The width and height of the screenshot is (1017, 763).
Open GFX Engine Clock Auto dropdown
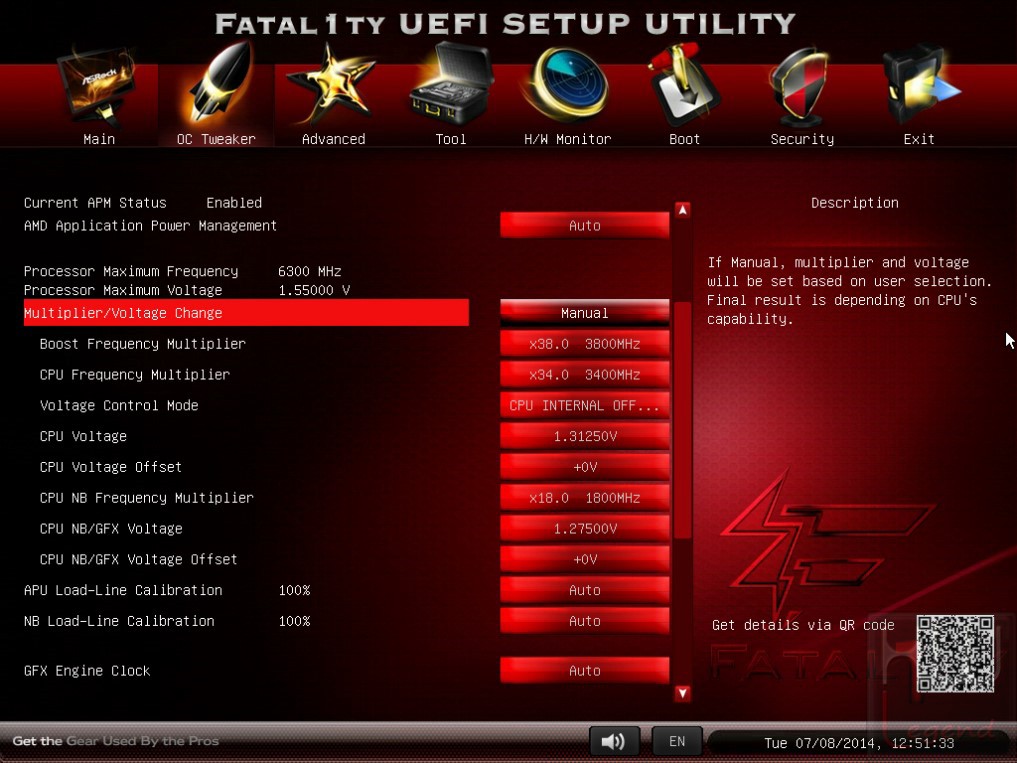pos(584,671)
